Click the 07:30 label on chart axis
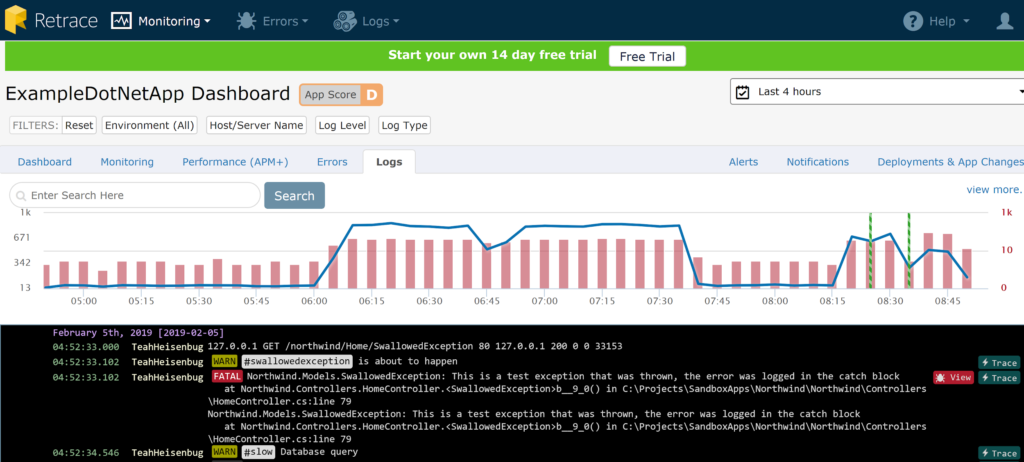Image resolution: width=1024 pixels, height=462 pixels. (660, 301)
